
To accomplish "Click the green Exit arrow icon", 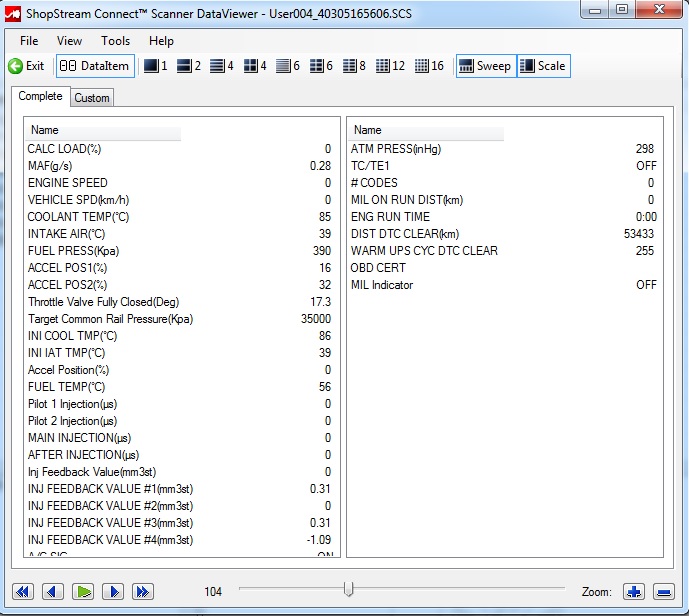I will pyautogui.click(x=15, y=66).
